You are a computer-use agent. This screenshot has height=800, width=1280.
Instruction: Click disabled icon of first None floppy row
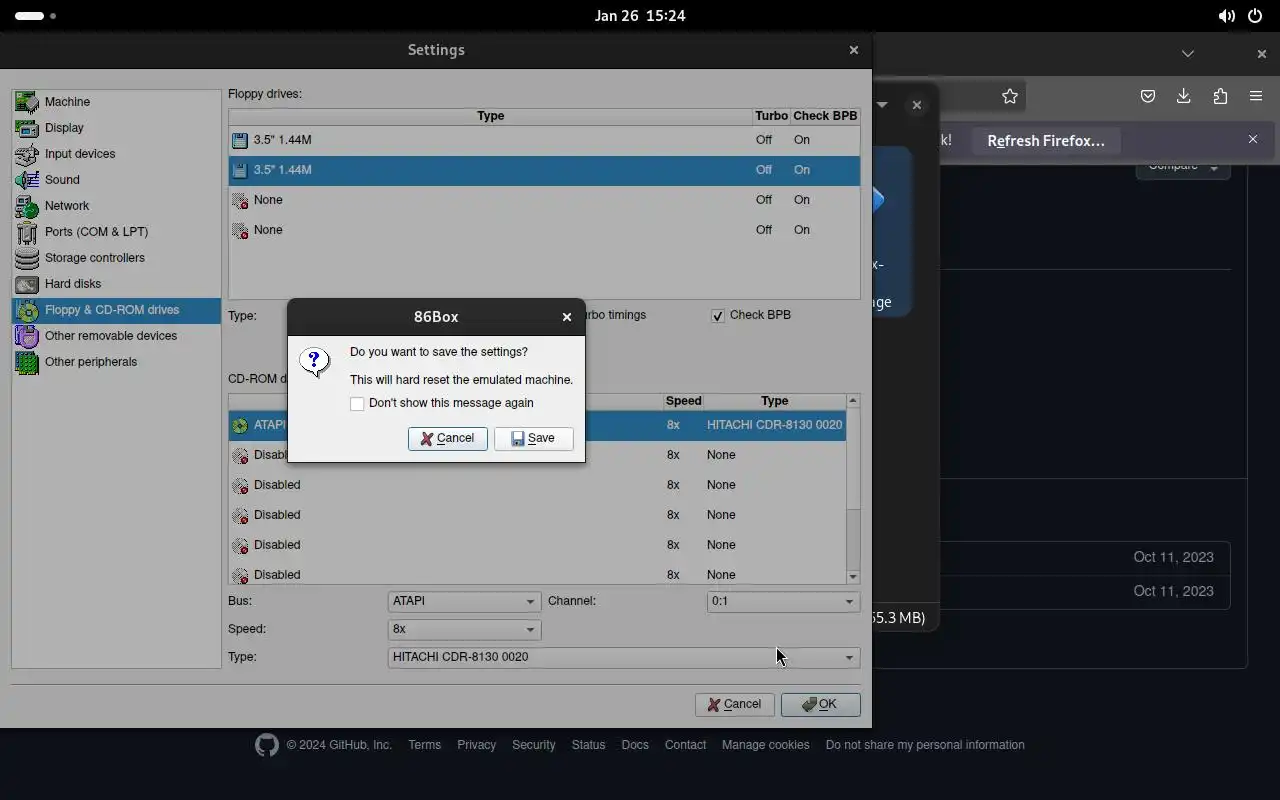click(240, 201)
